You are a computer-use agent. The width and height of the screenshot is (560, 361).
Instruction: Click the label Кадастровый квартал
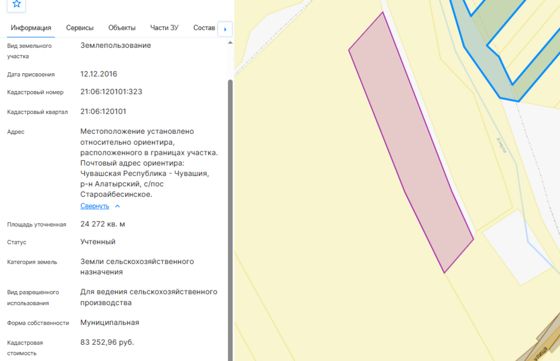click(x=37, y=112)
